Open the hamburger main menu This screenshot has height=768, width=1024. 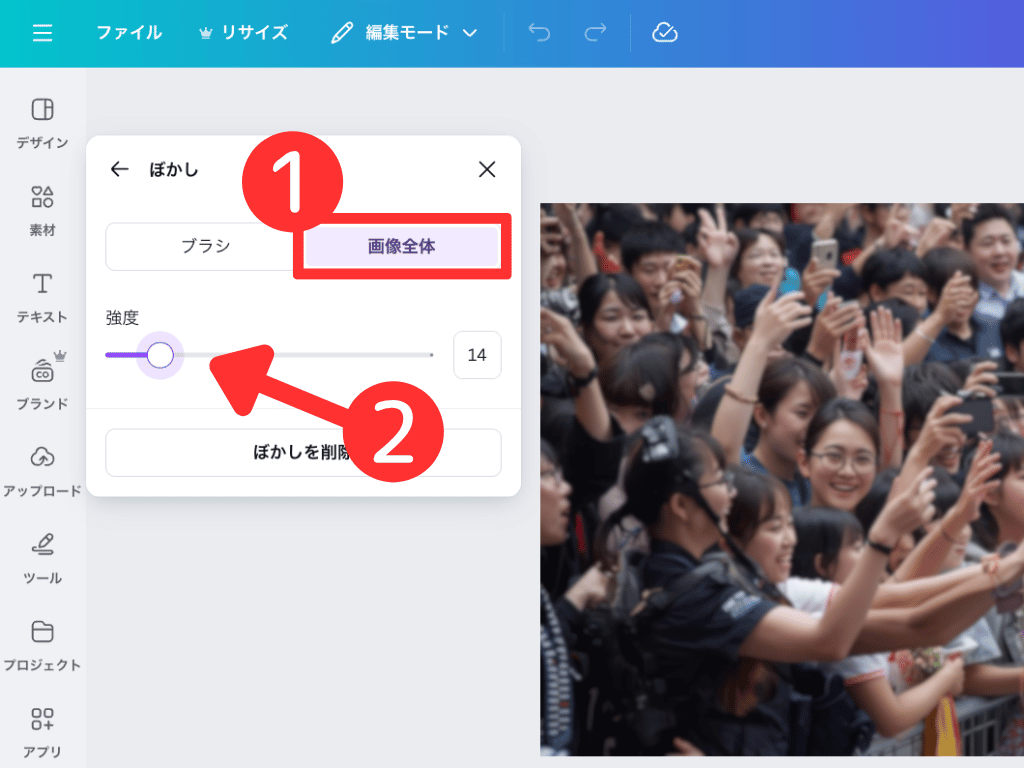coord(42,33)
